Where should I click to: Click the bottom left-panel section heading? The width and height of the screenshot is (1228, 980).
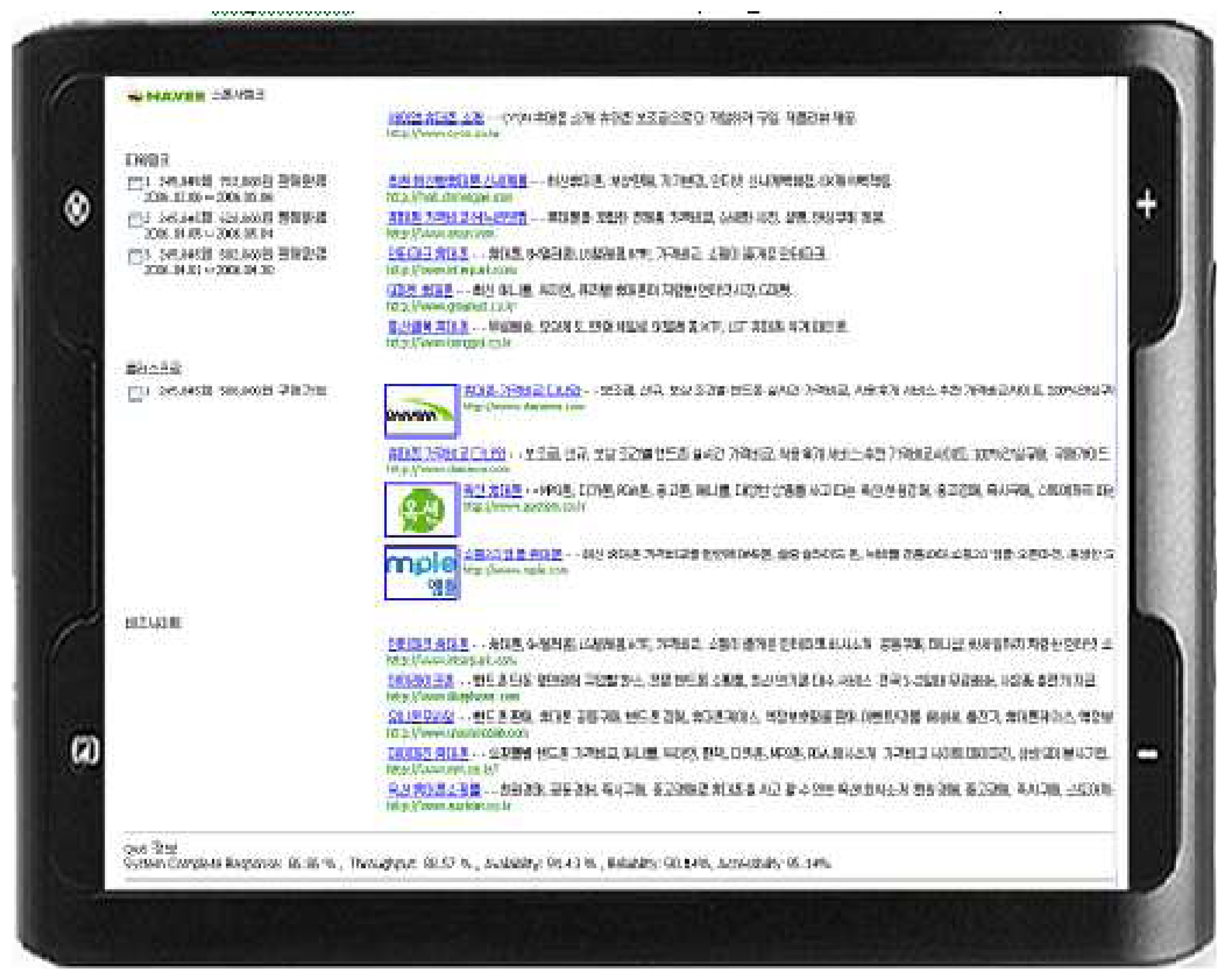[x=152, y=622]
